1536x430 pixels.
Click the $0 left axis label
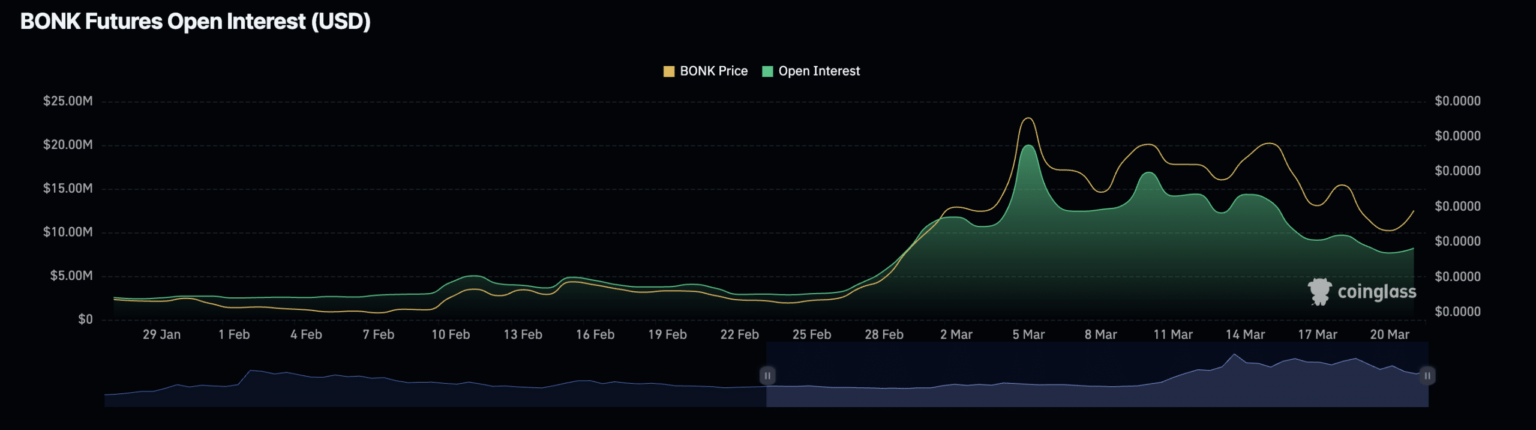85,319
